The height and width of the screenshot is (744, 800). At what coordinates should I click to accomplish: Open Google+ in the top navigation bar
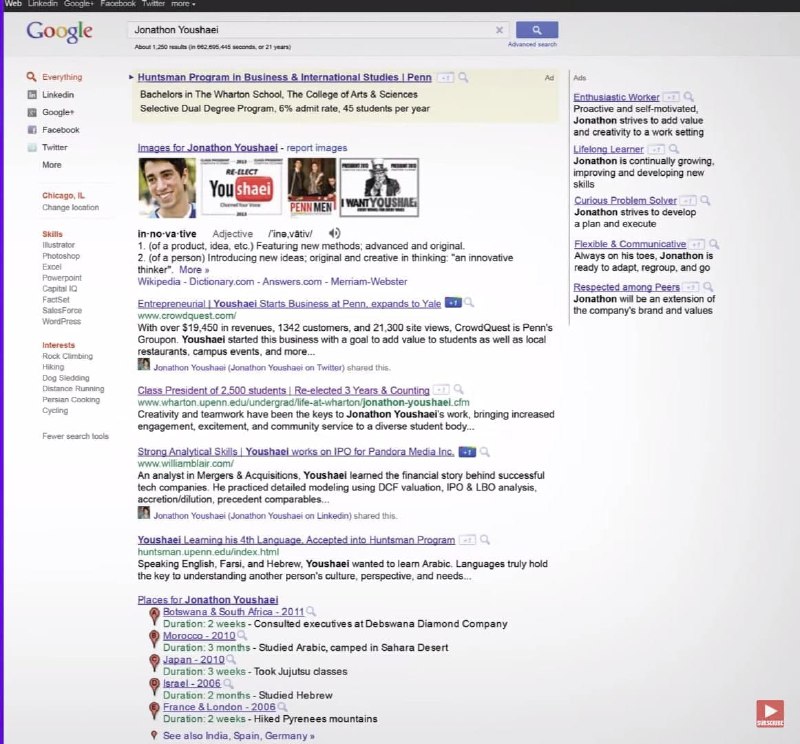click(79, 4)
